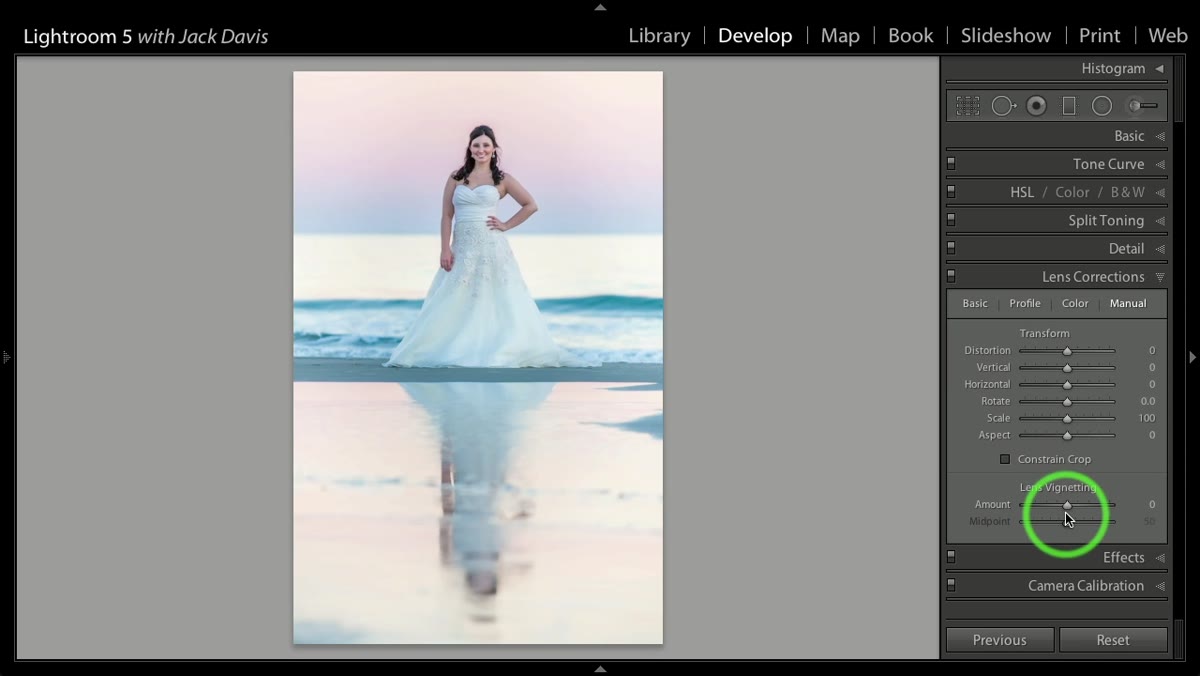Click the Vertical transform slider handle
Image resolution: width=1200 pixels, height=676 pixels.
click(1067, 368)
